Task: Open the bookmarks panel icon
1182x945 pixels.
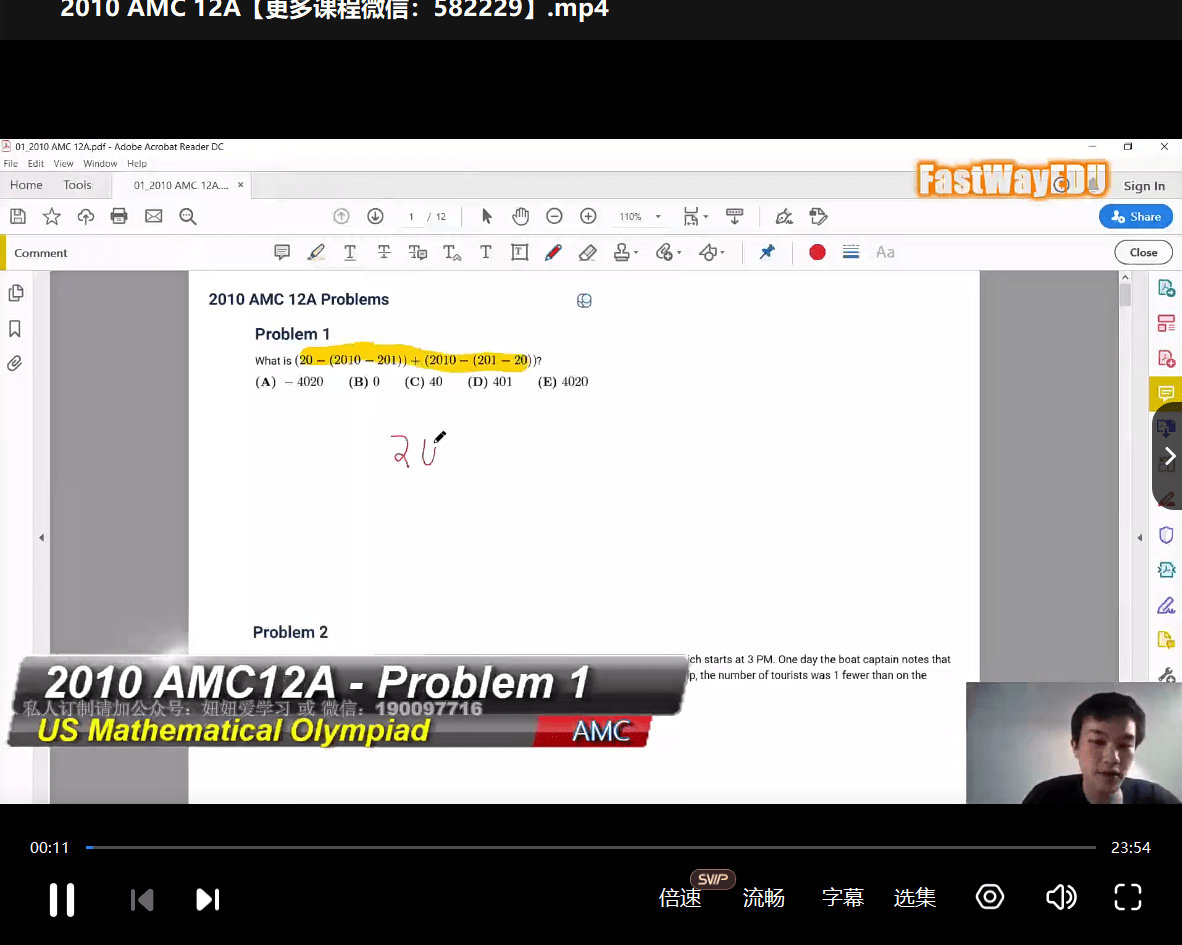Action: click(15, 329)
